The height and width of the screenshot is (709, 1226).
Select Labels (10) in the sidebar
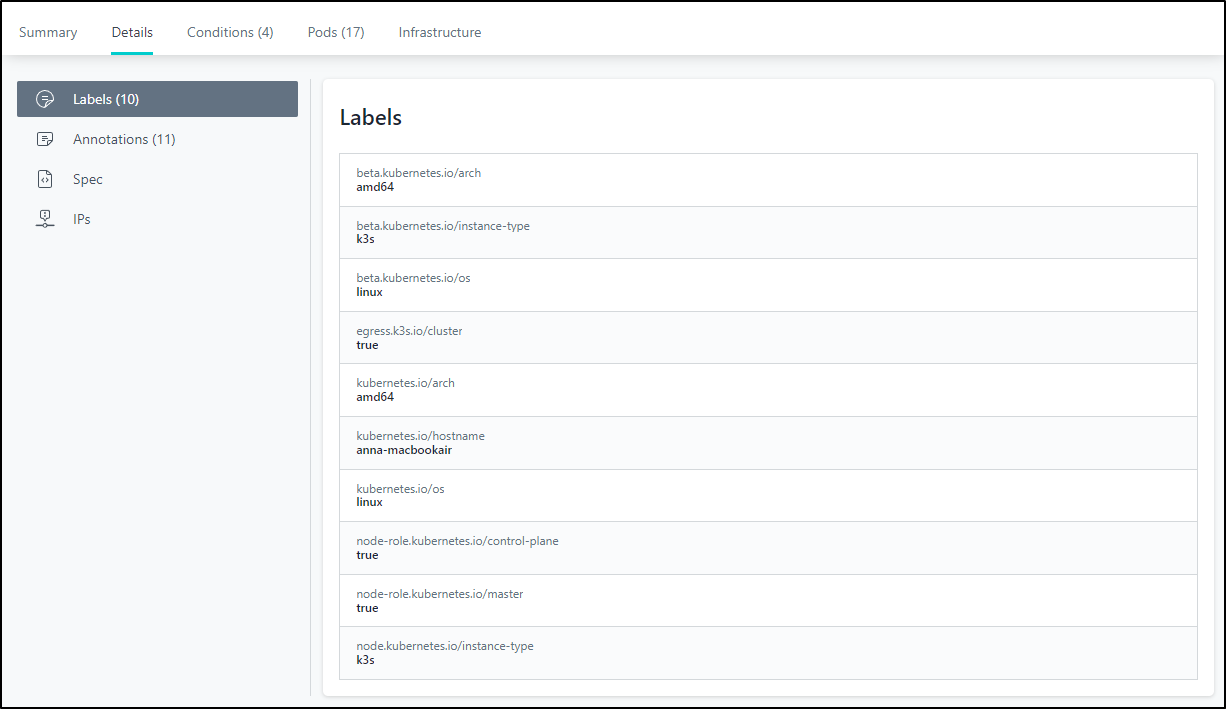pos(157,99)
